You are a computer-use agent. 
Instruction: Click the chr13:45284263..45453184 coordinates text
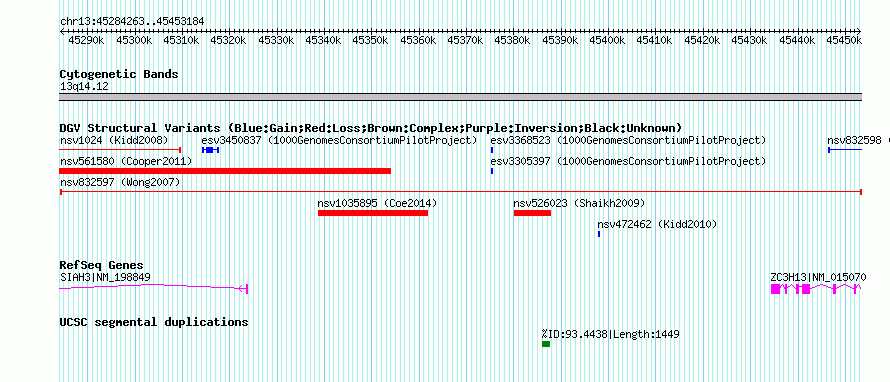[132, 22]
